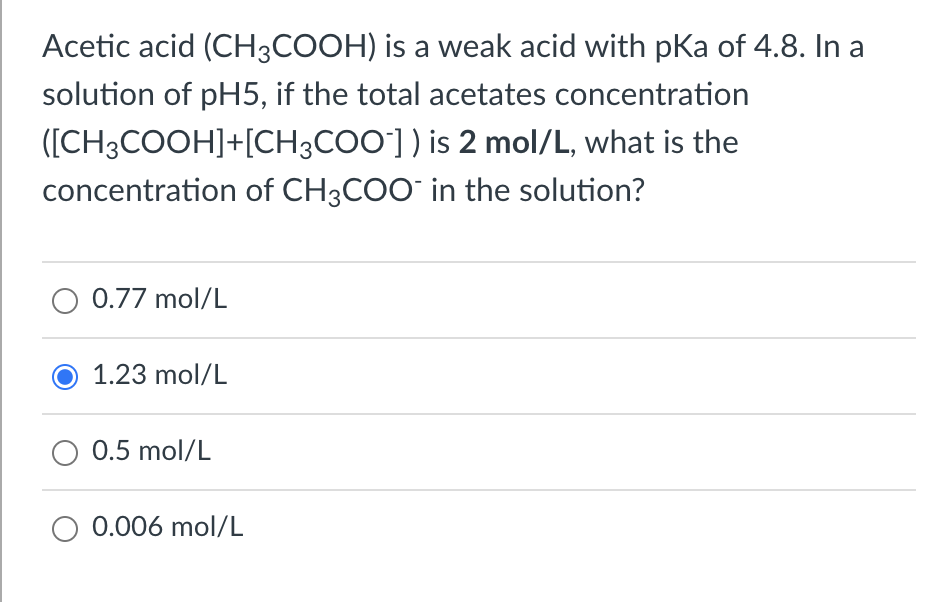952x602 pixels.
Task: Click the radio circle beside 0.006 mol/L
Action: (x=64, y=529)
